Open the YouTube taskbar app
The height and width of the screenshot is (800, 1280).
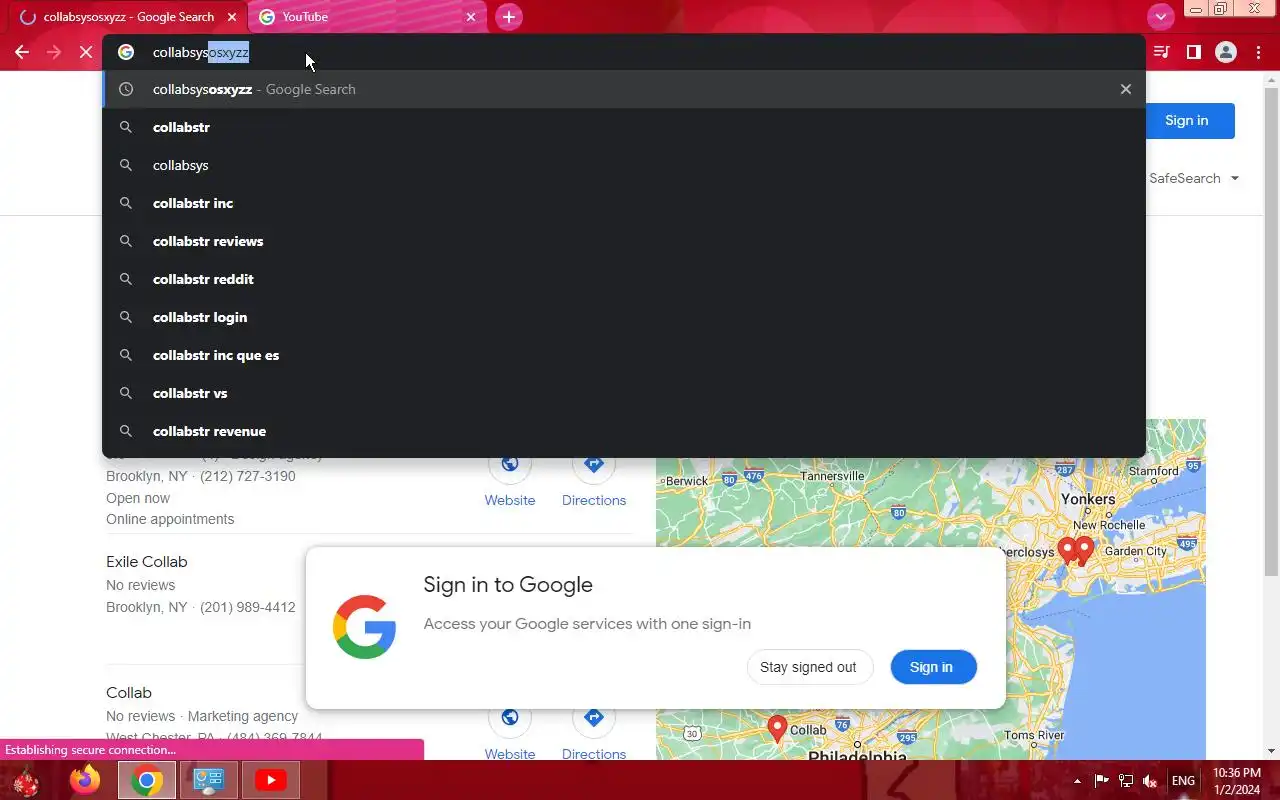(x=270, y=780)
